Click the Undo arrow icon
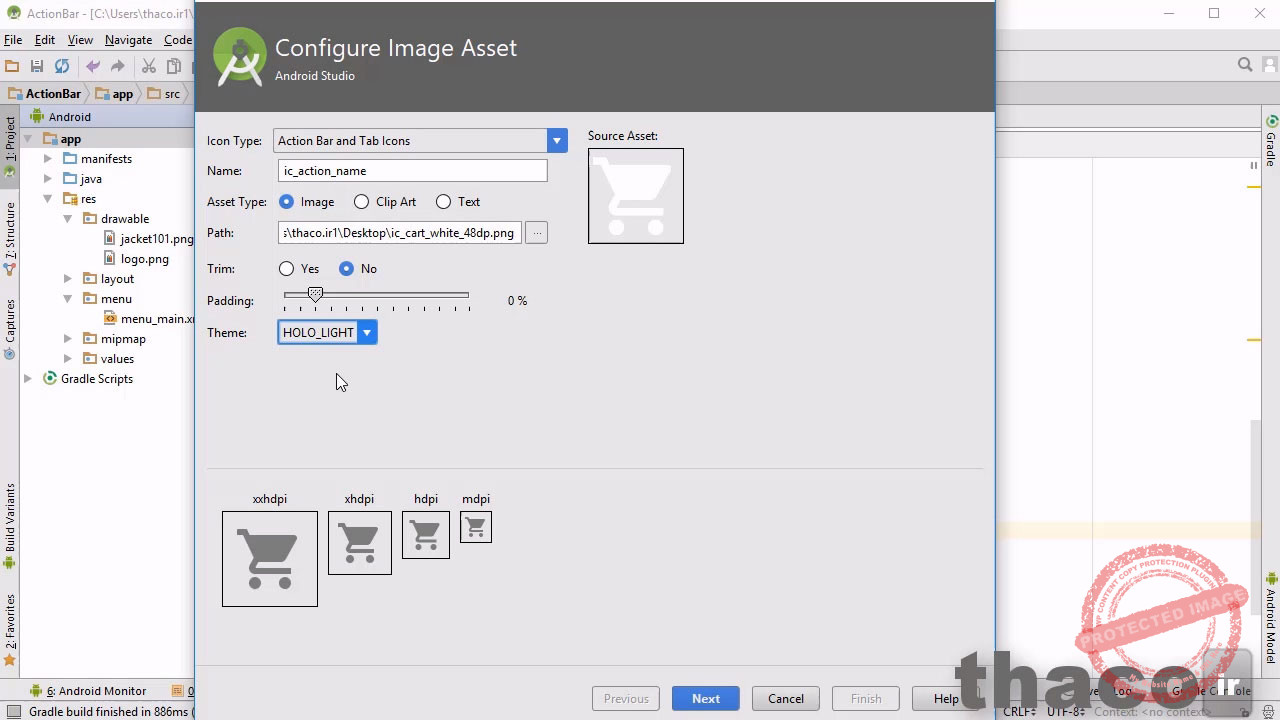 point(93,66)
